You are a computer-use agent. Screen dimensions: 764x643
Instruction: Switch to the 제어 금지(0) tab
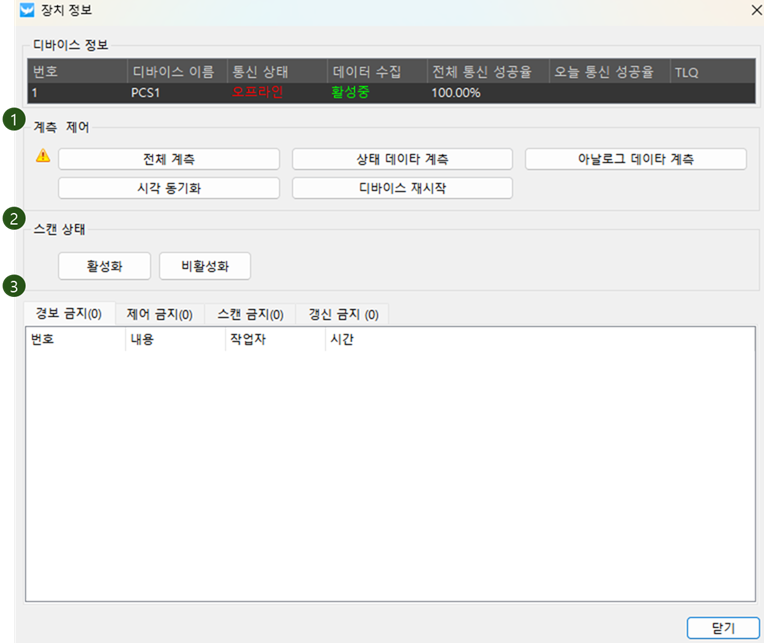point(159,314)
